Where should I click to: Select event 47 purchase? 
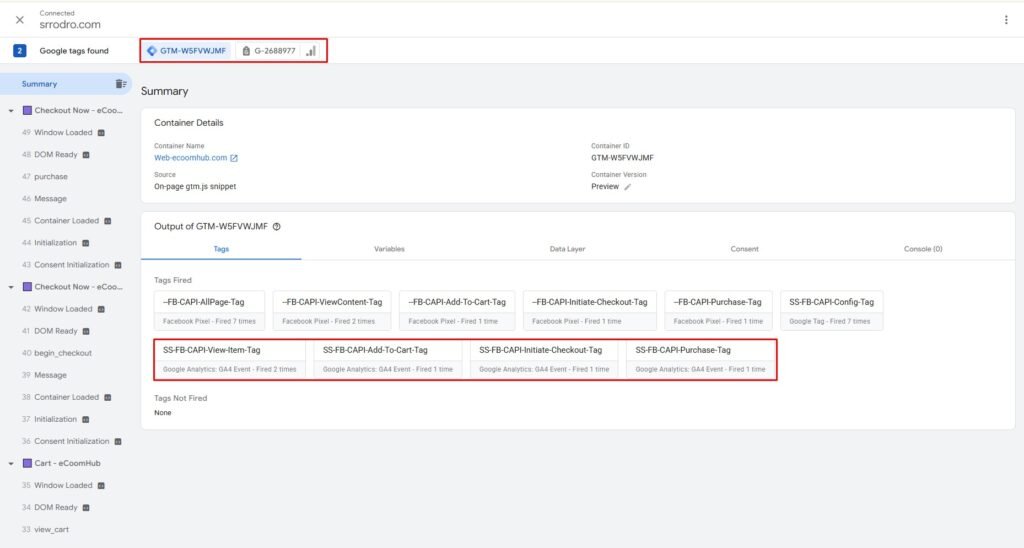click(44, 176)
